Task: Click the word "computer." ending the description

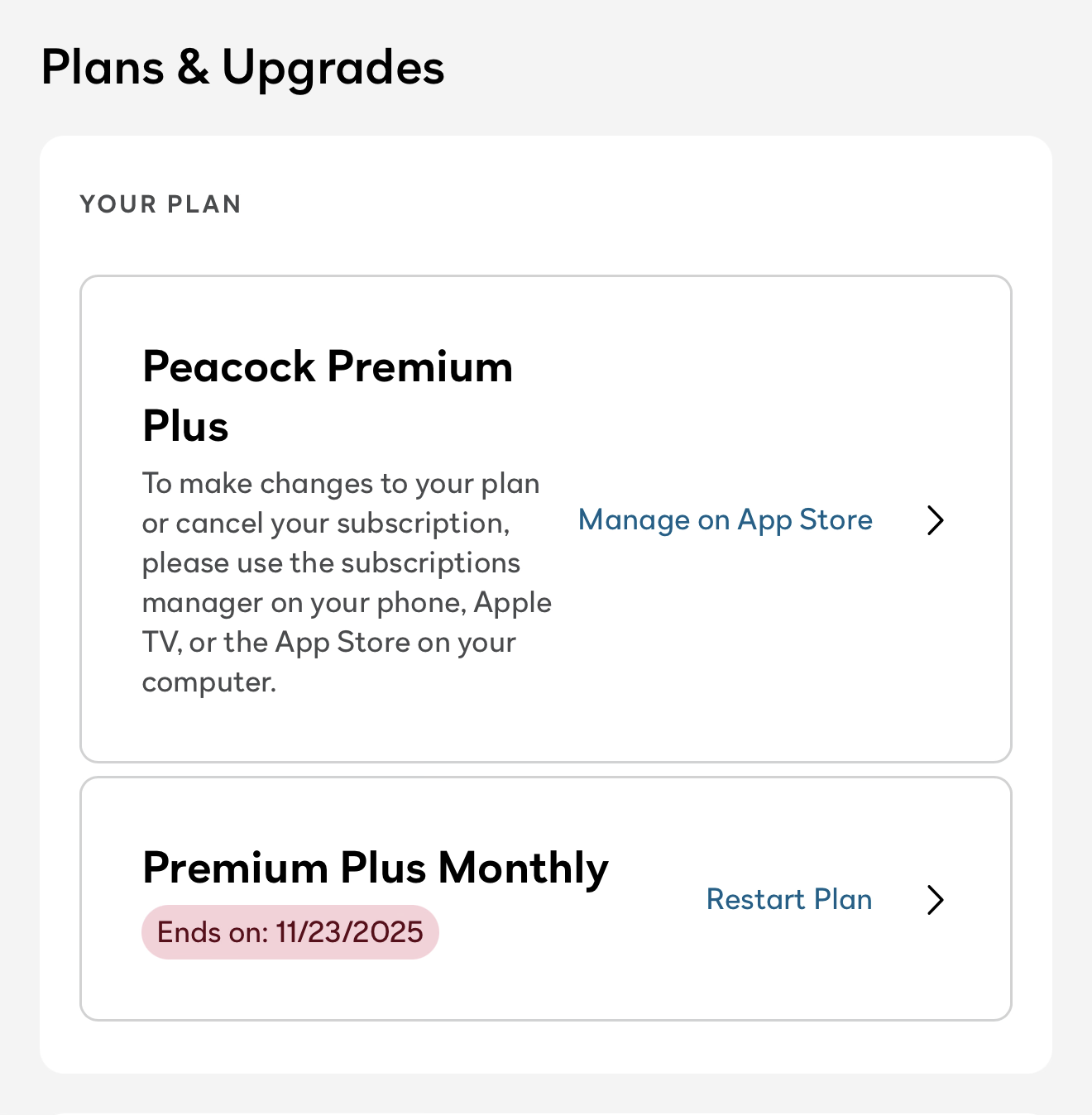Action: [209, 682]
